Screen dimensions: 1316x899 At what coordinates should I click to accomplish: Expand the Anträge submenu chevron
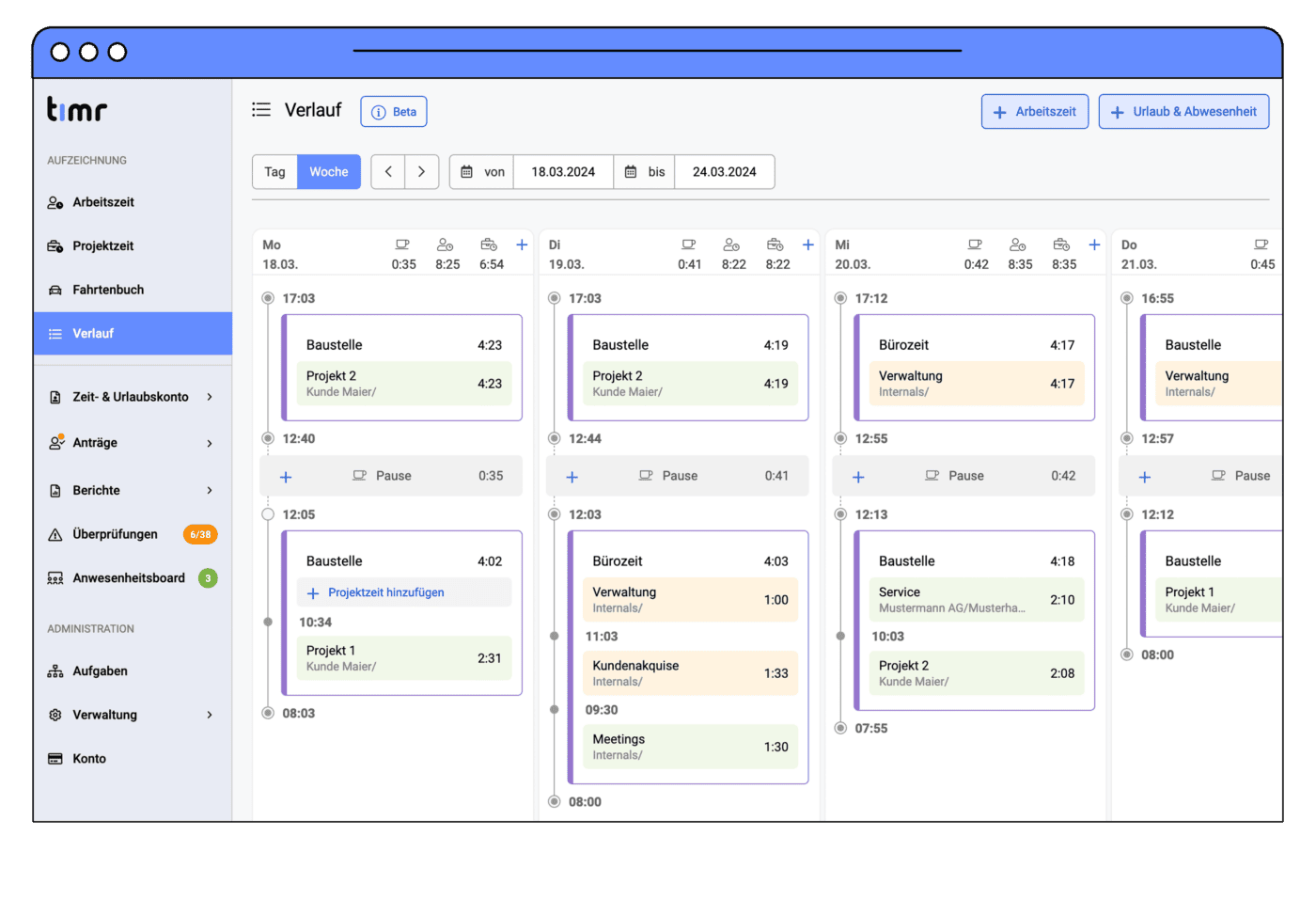(210, 443)
